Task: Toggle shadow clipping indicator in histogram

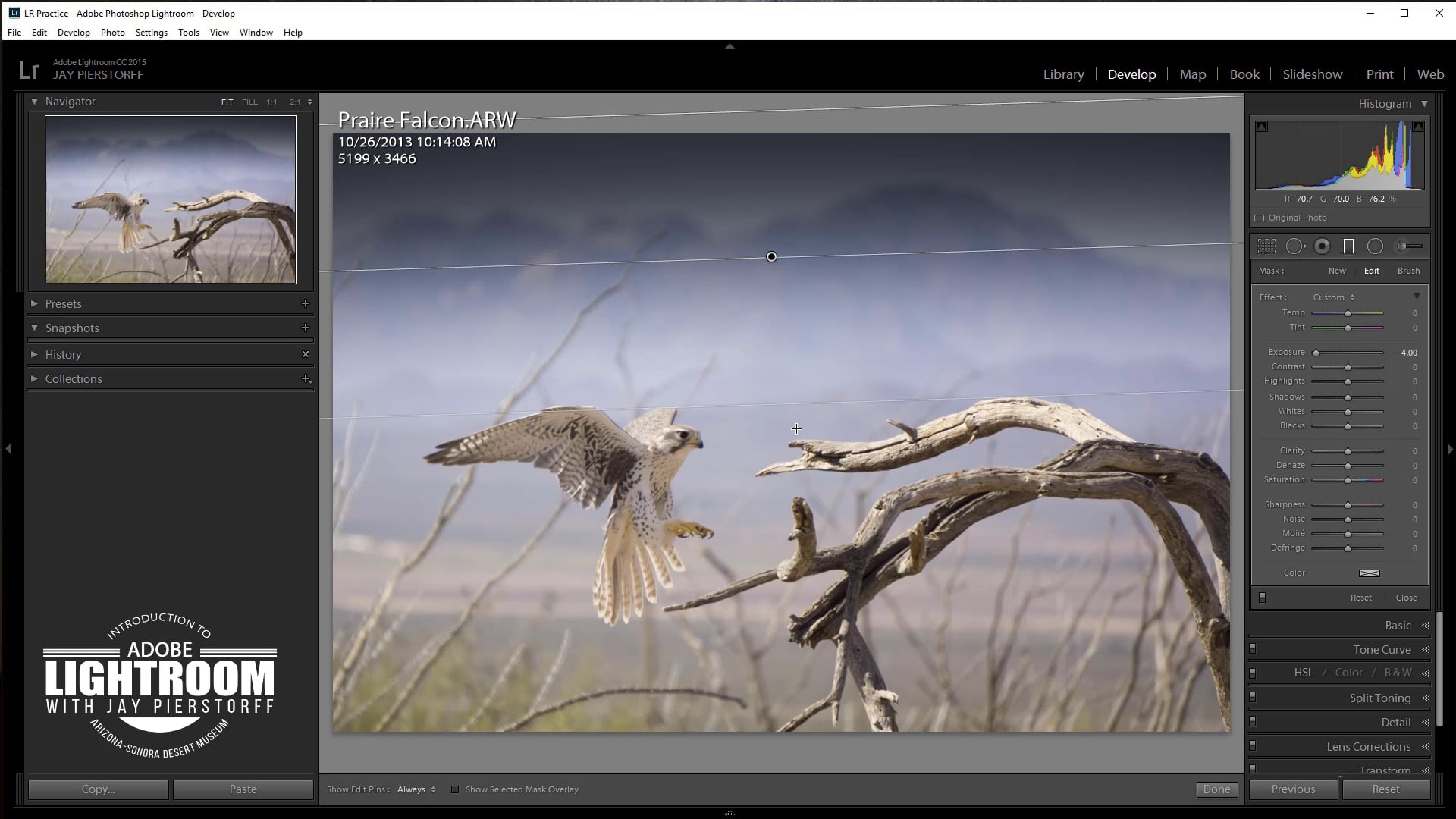Action: 1262,127
